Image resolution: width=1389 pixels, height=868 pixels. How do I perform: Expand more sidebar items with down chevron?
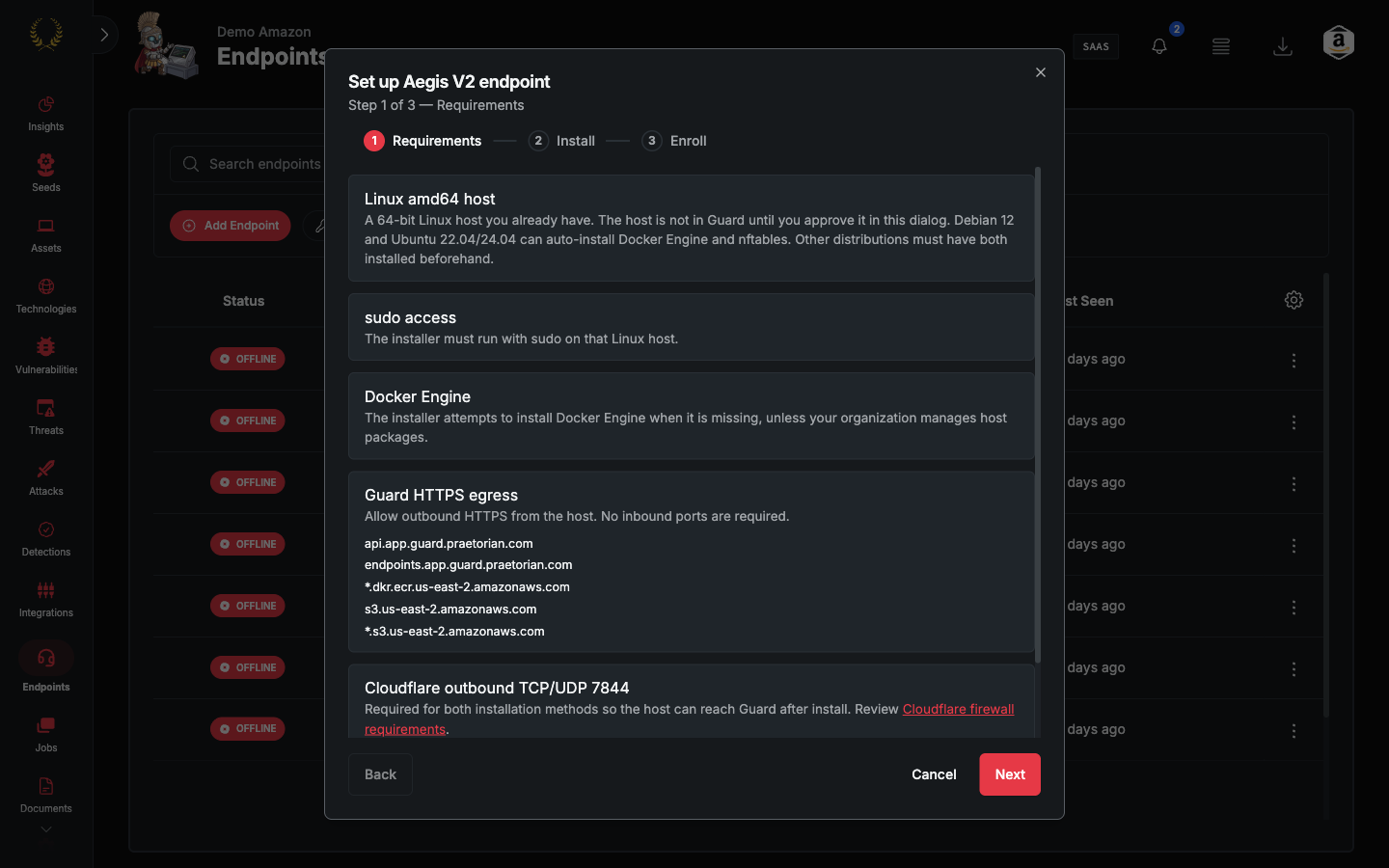[x=45, y=829]
